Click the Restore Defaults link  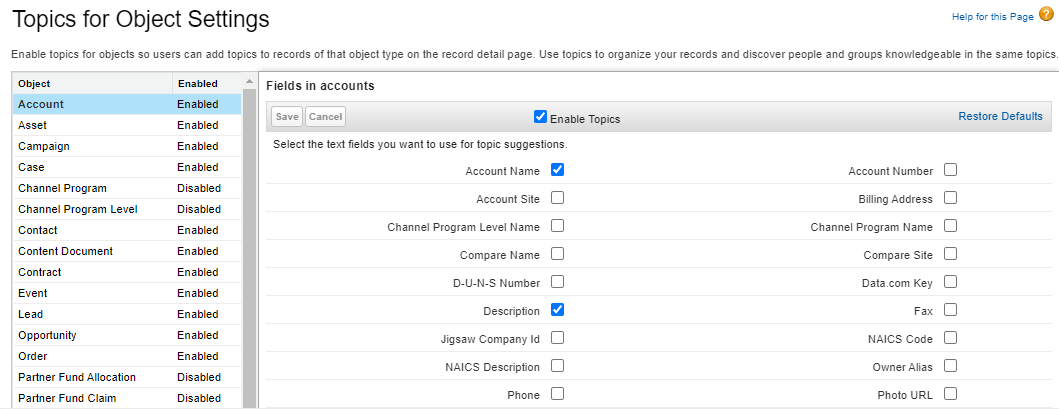tap(1000, 117)
